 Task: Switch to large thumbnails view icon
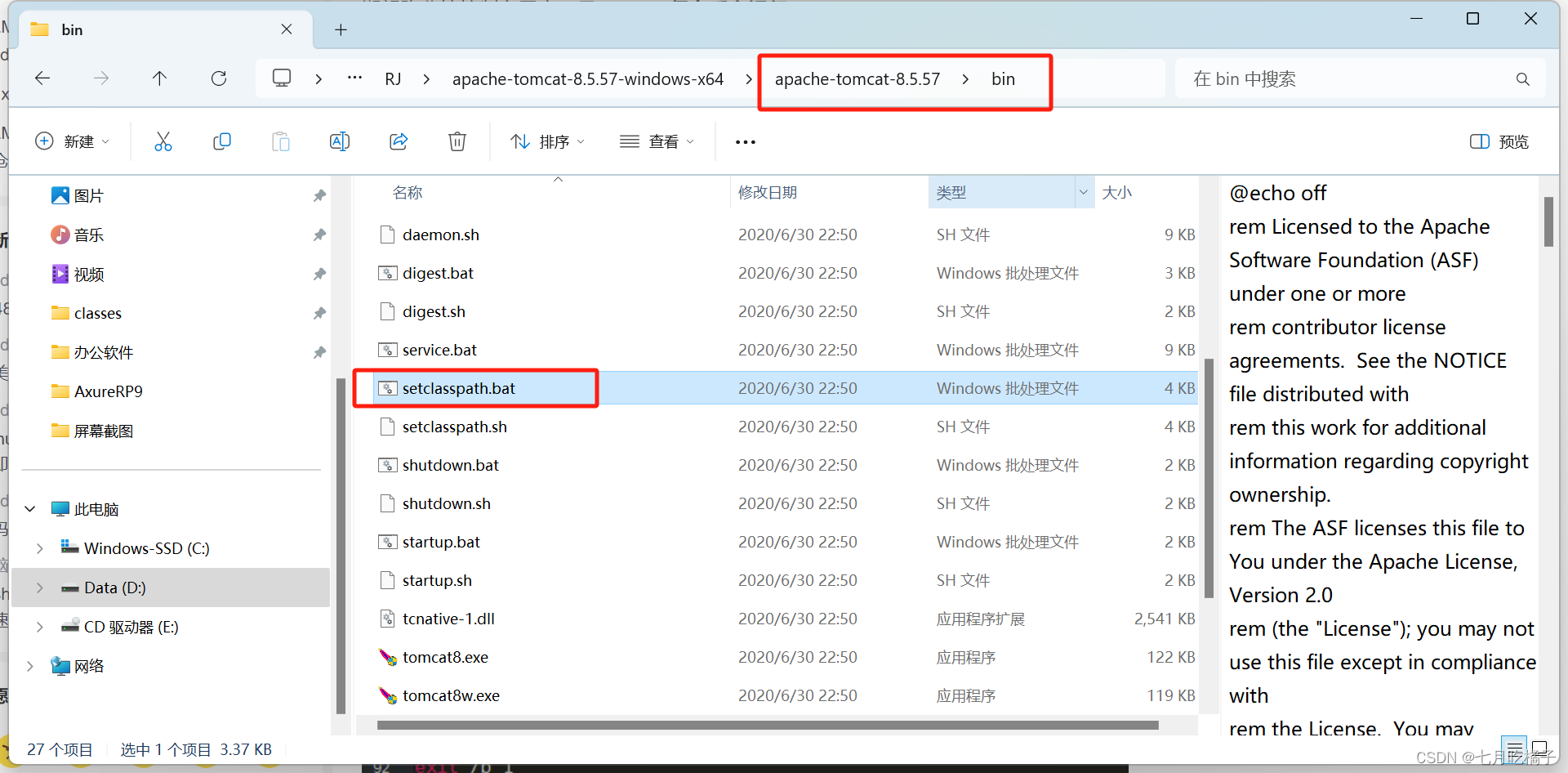[1540, 748]
